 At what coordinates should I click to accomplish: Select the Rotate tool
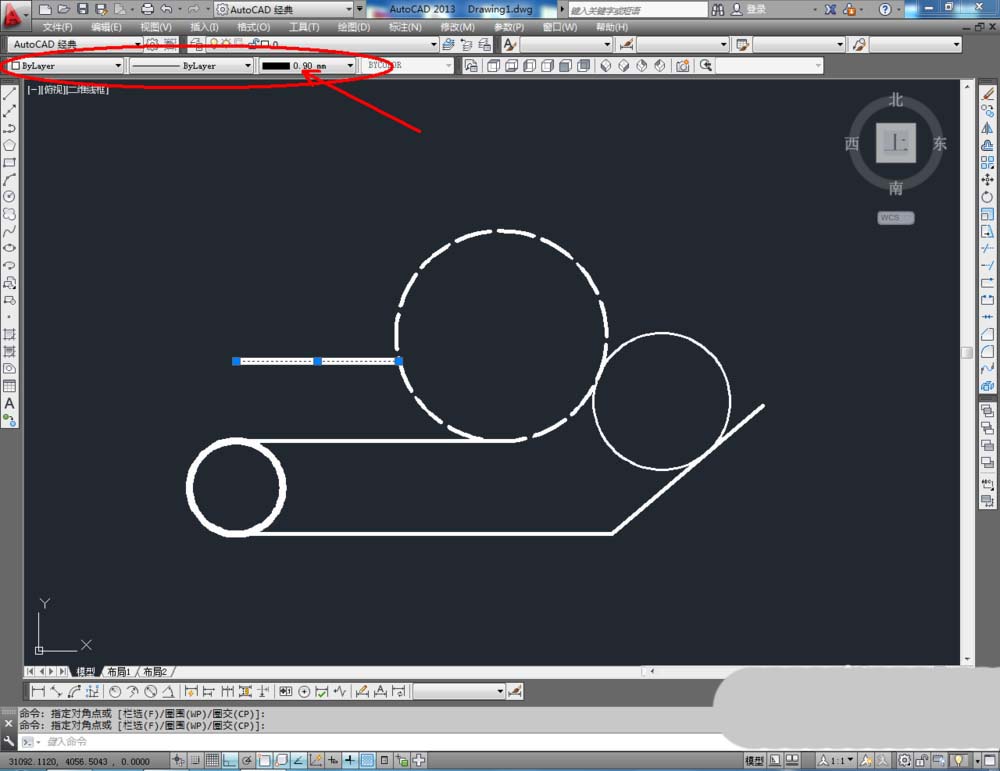987,197
